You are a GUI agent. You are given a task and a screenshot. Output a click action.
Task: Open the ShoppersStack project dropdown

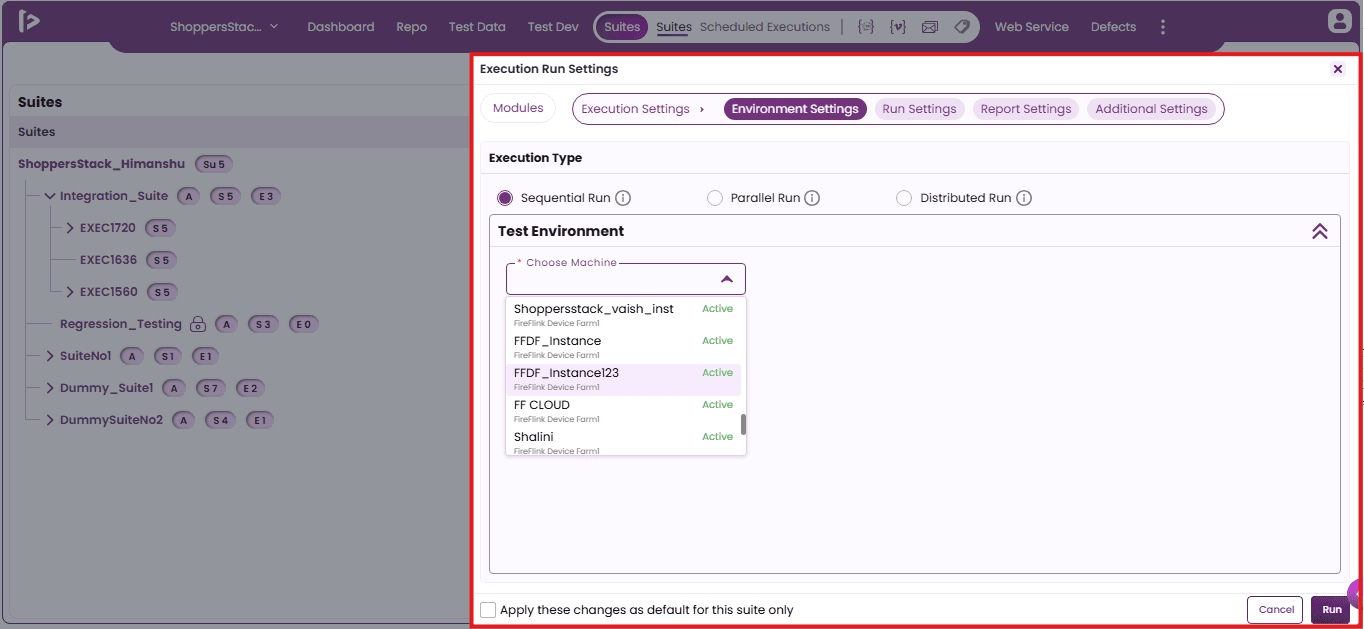point(224,27)
